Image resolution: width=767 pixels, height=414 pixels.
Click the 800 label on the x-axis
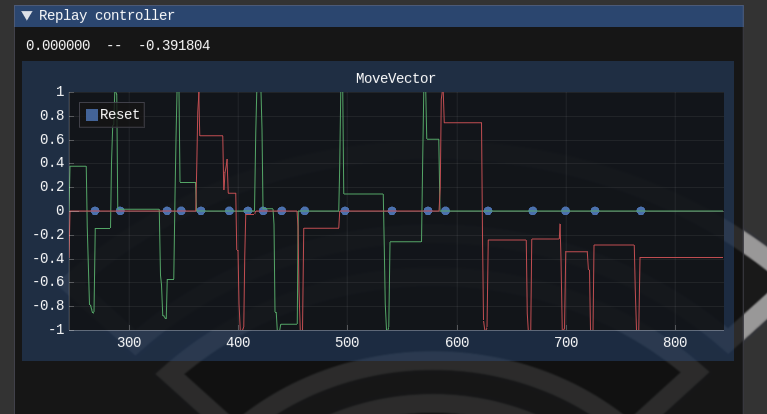click(675, 342)
